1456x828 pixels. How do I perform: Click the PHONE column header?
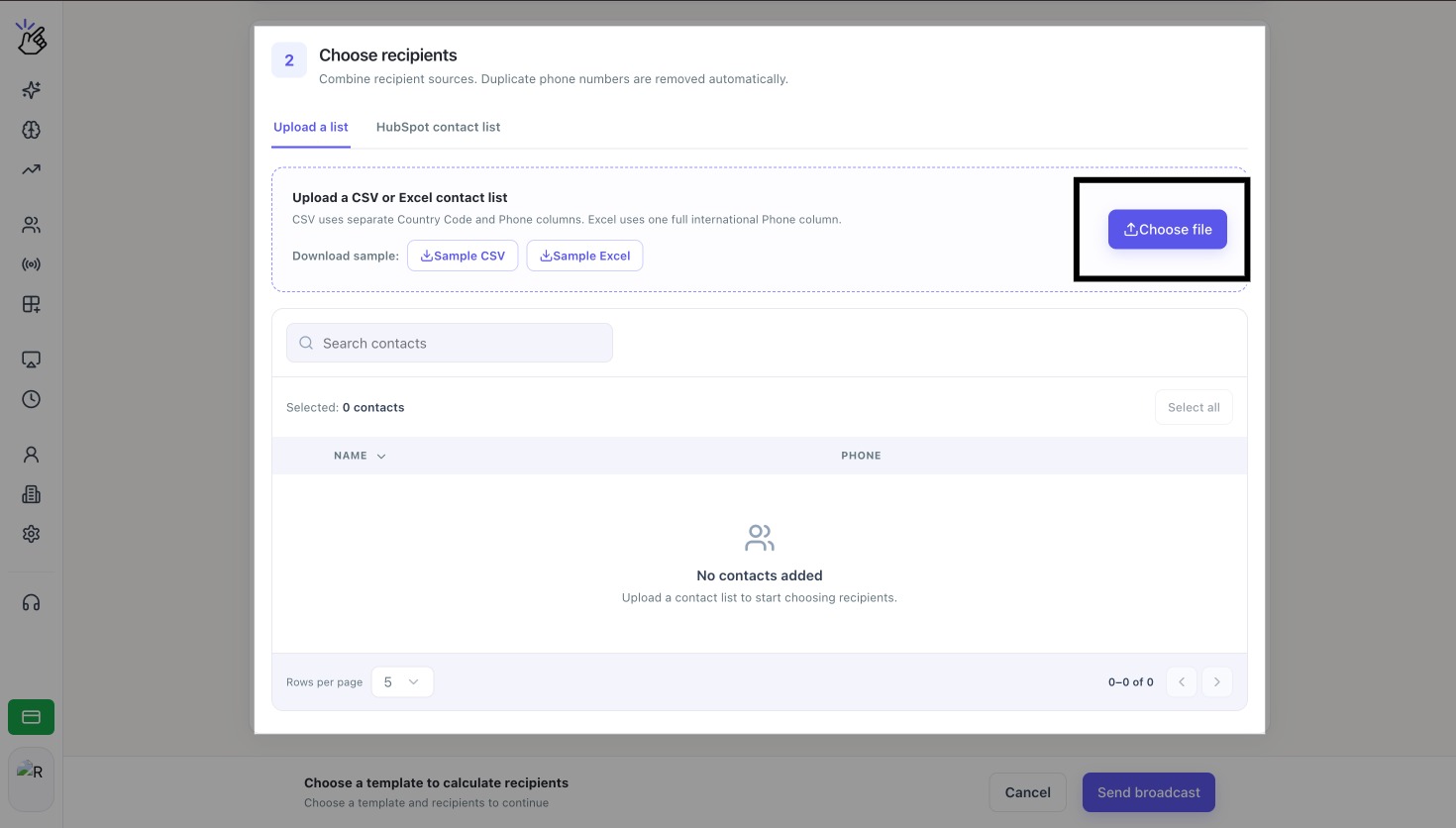(861, 456)
